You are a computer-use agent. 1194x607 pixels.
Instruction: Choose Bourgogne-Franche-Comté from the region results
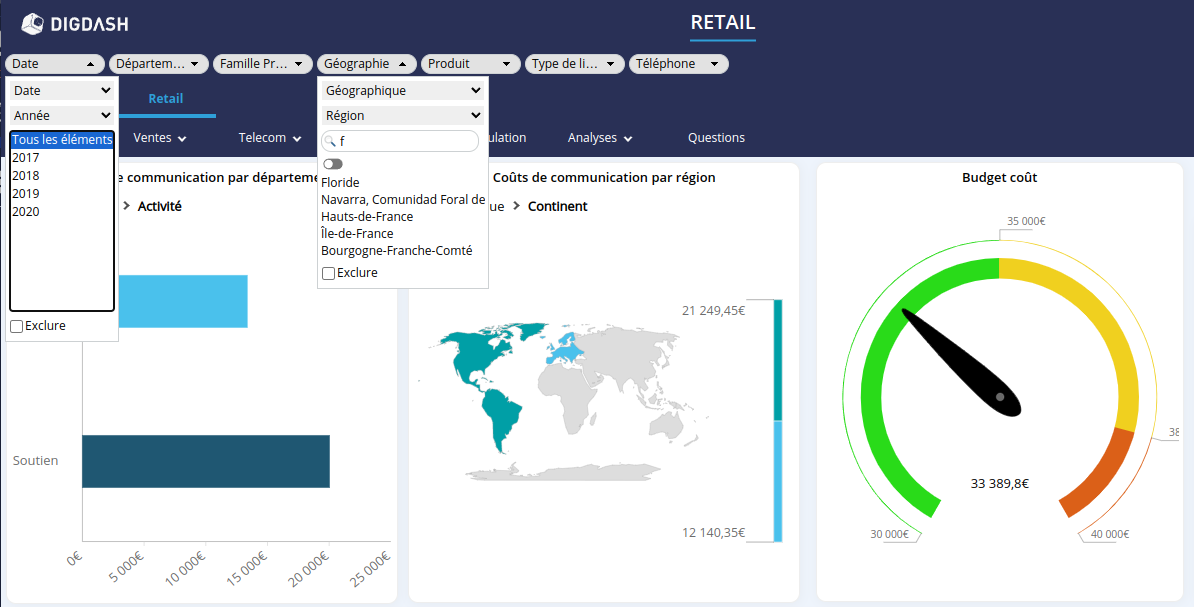(x=397, y=251)
